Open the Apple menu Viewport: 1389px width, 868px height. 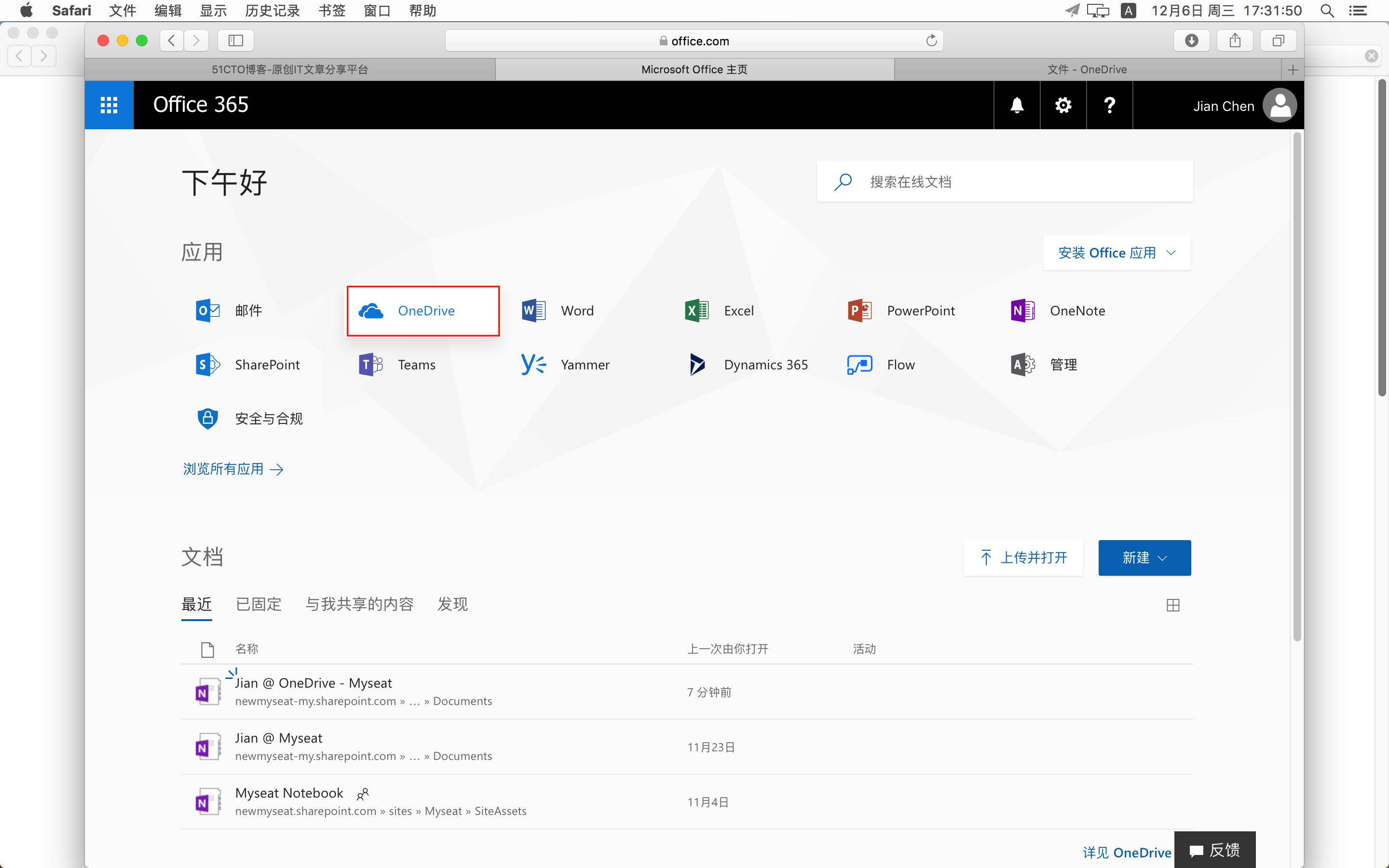[x=26, y=10]
